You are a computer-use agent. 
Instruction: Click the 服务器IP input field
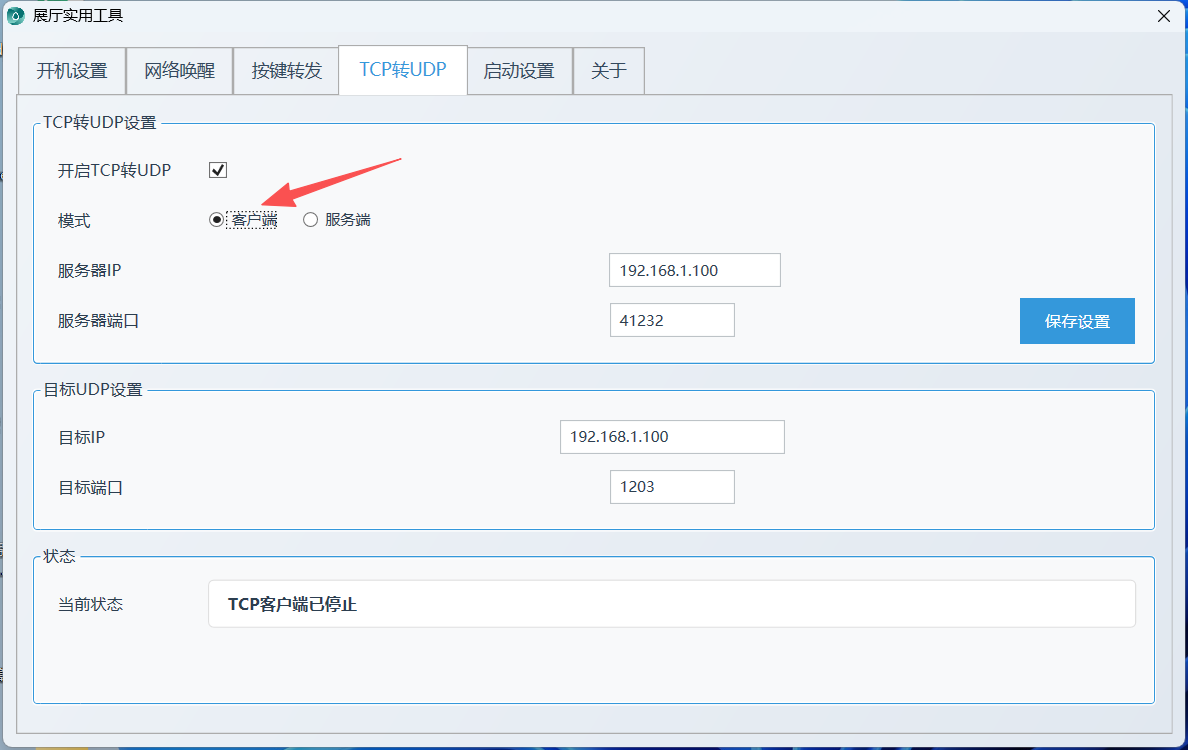[694, 270]
